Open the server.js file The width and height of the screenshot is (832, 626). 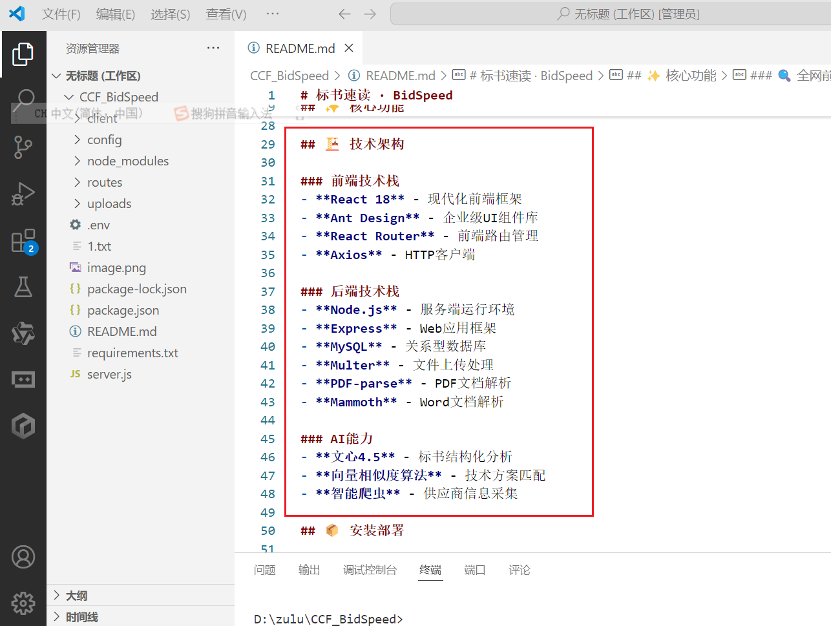click(141, 374)
